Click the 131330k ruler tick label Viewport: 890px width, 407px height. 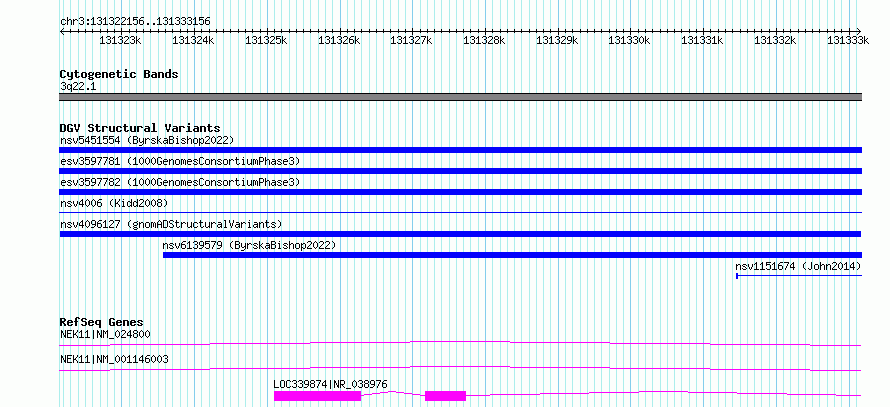pyautogui.click(x=629, y=40)
